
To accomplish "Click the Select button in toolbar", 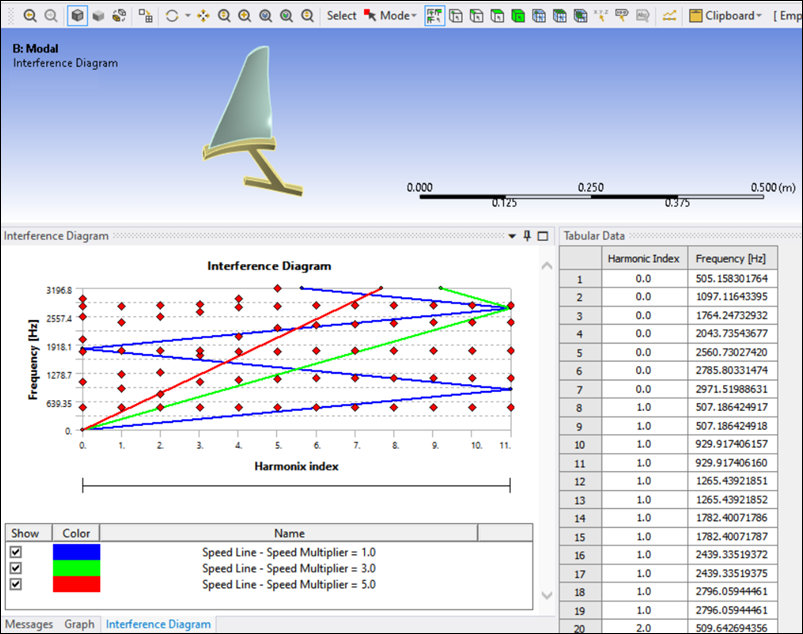I will (x=341, y=16).
